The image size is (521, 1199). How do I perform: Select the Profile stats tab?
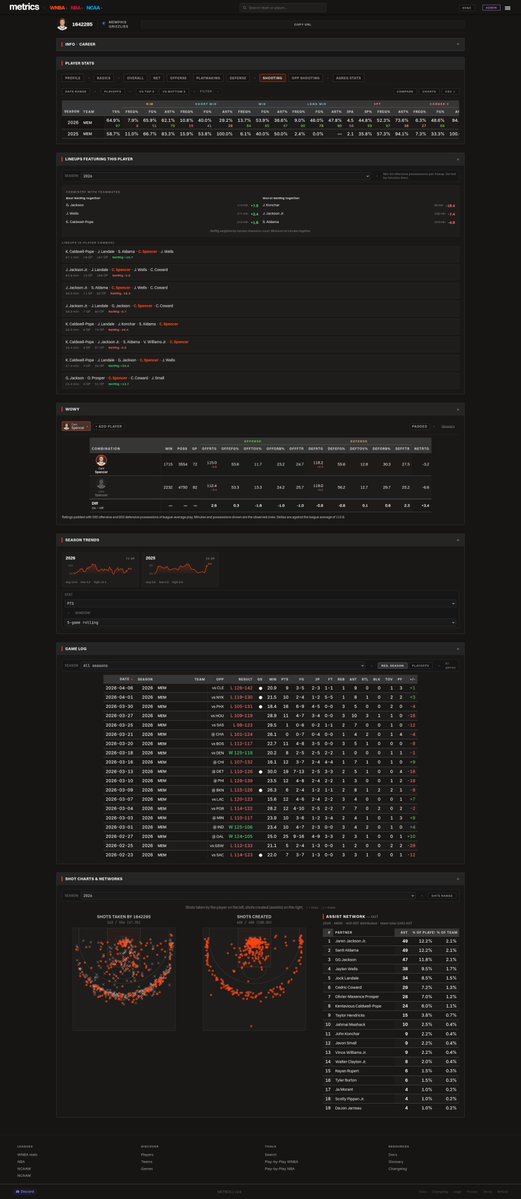[x=73, y=78]
